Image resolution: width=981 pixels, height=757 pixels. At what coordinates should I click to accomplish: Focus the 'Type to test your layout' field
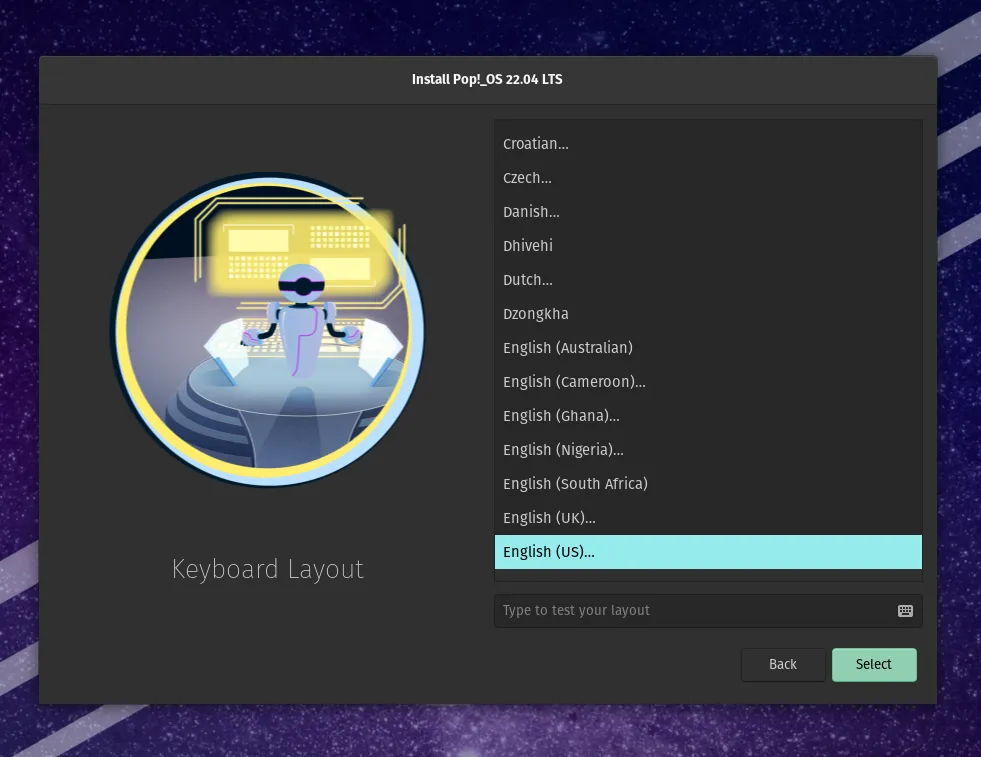pyautogui.click(x=690, y=611)
